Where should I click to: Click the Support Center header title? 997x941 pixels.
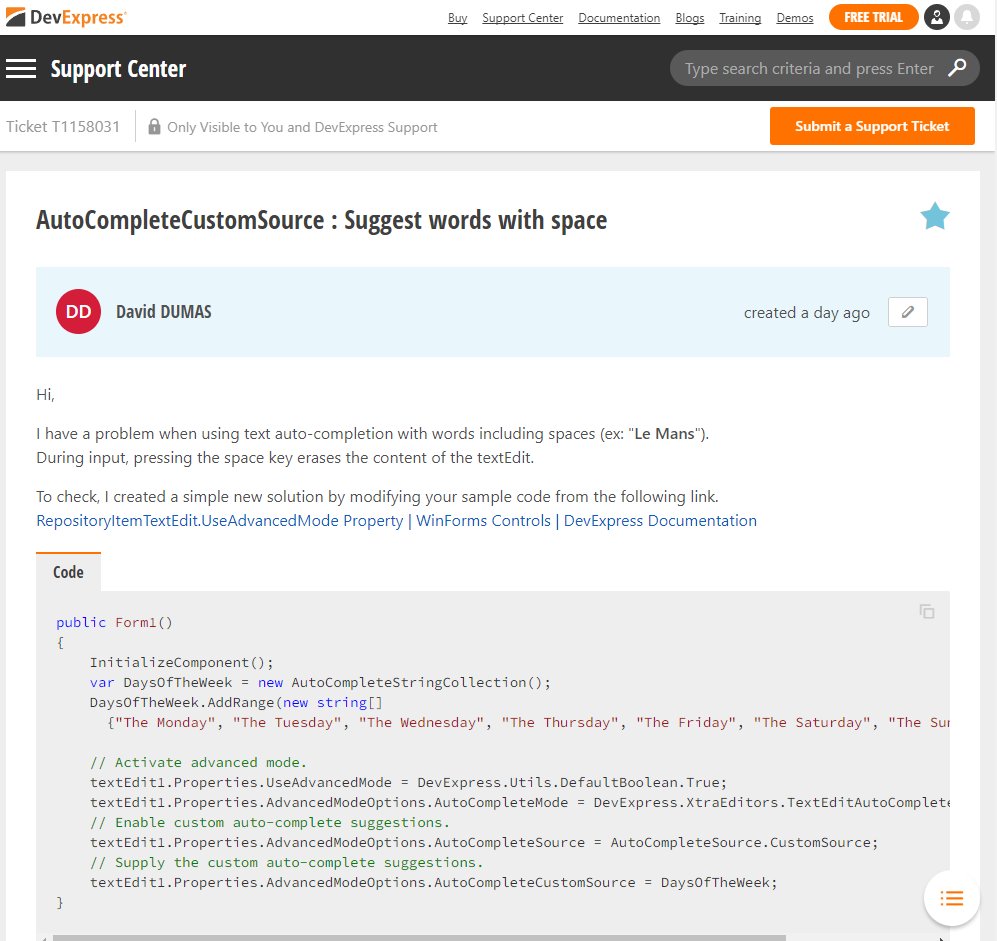pos(118,69)
